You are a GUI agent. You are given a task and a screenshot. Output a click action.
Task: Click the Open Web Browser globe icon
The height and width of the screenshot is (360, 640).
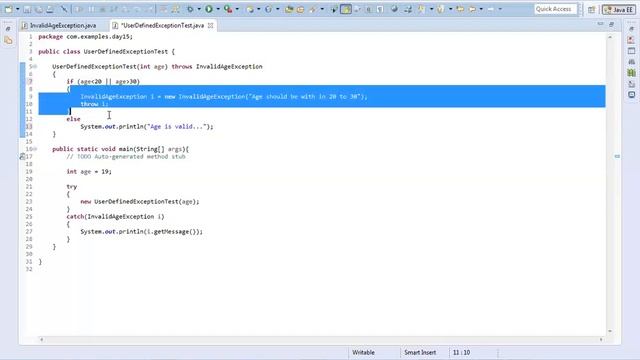[394, 9]
